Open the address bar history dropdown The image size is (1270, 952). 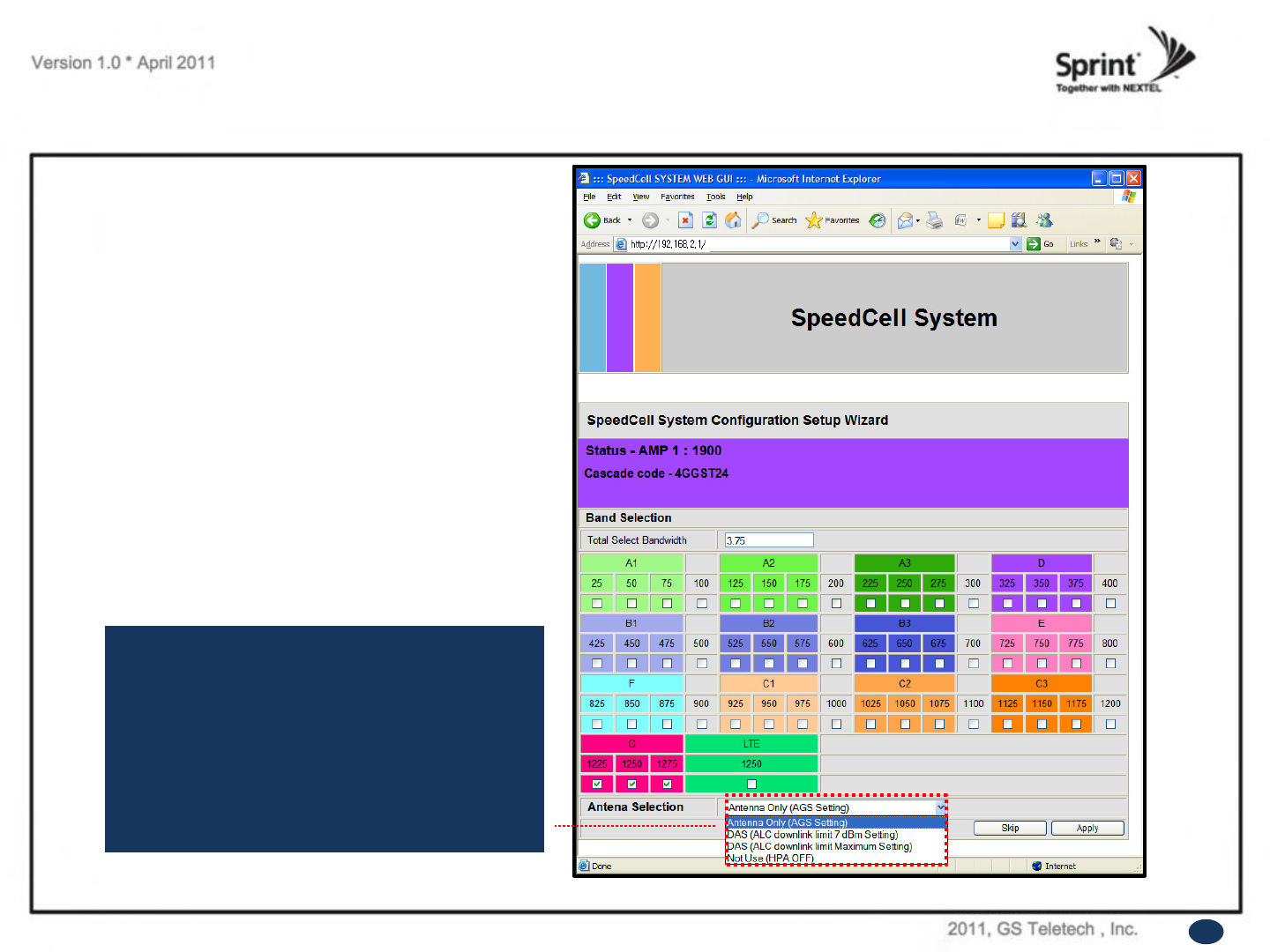pyautogui.click(x=1015, y=244)
